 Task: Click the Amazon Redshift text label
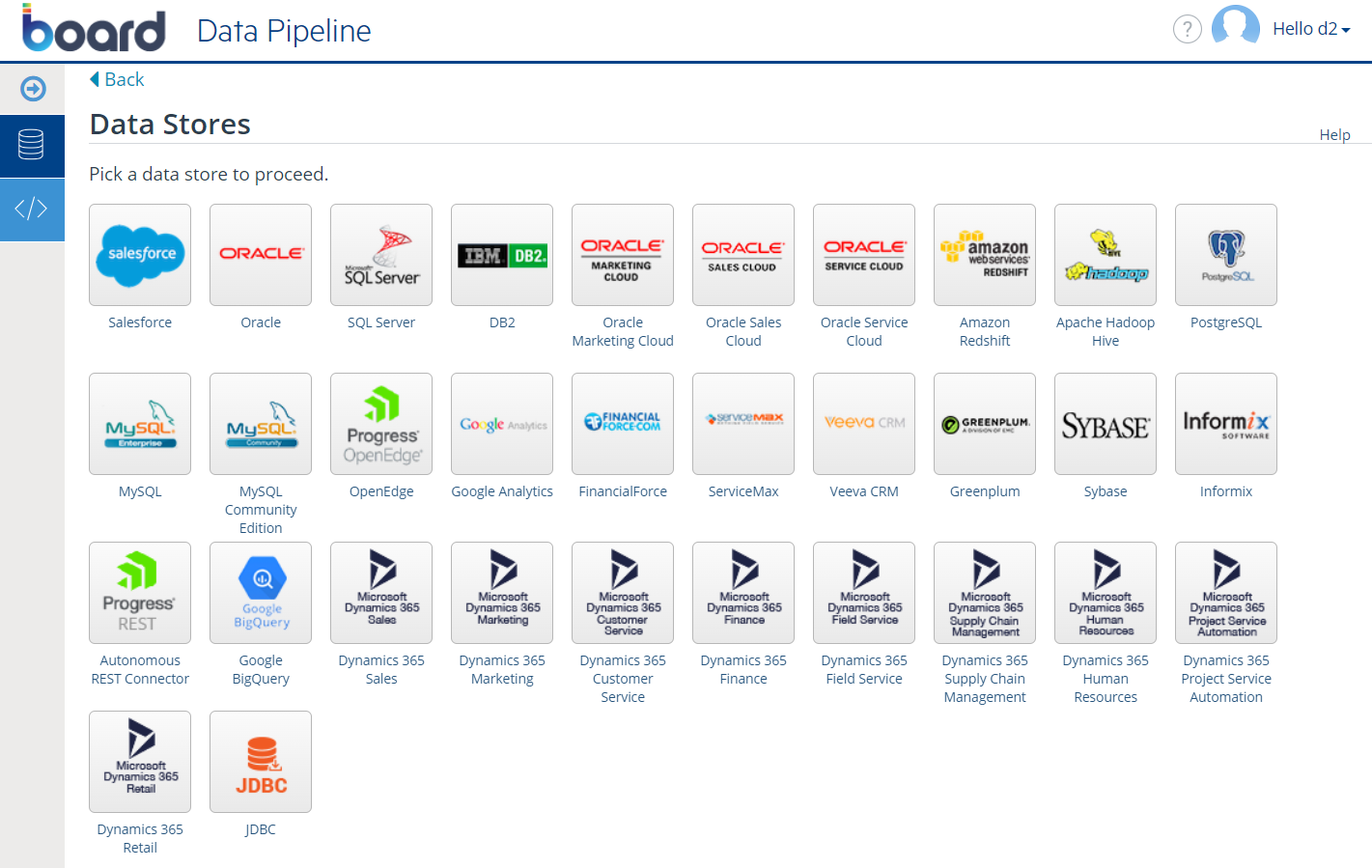point(985,331)
